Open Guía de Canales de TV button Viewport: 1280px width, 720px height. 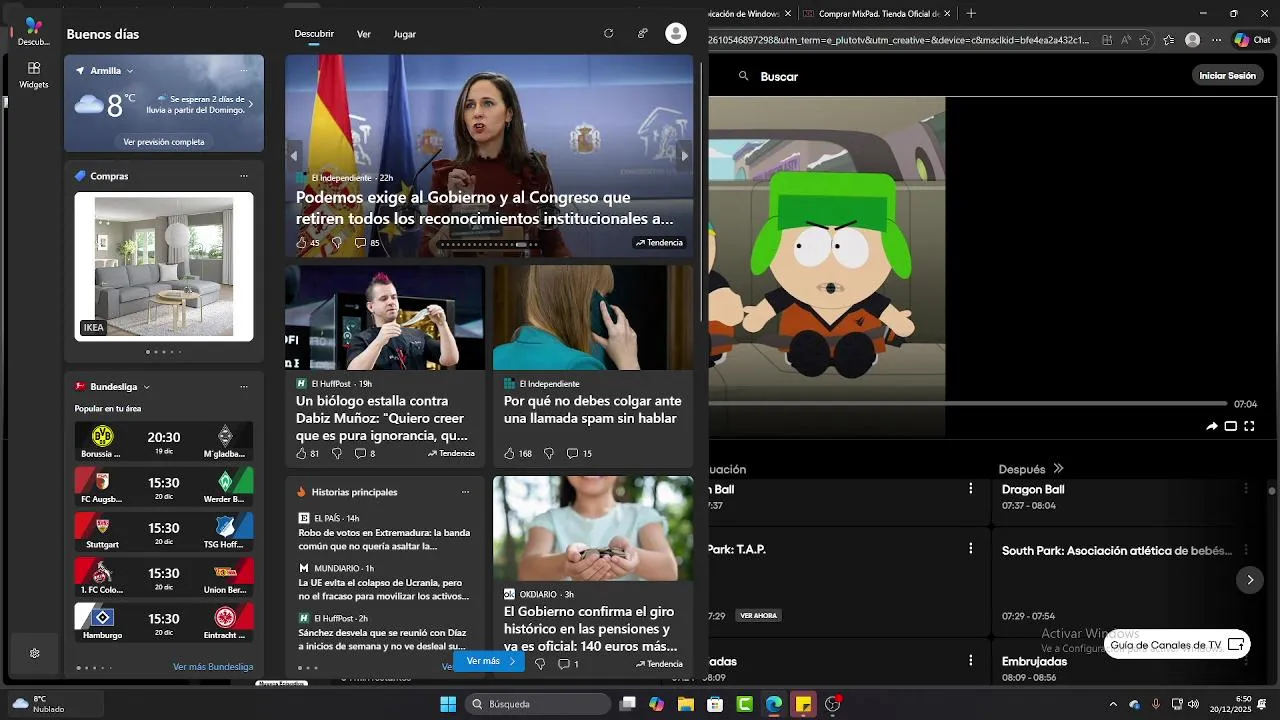1177,645
